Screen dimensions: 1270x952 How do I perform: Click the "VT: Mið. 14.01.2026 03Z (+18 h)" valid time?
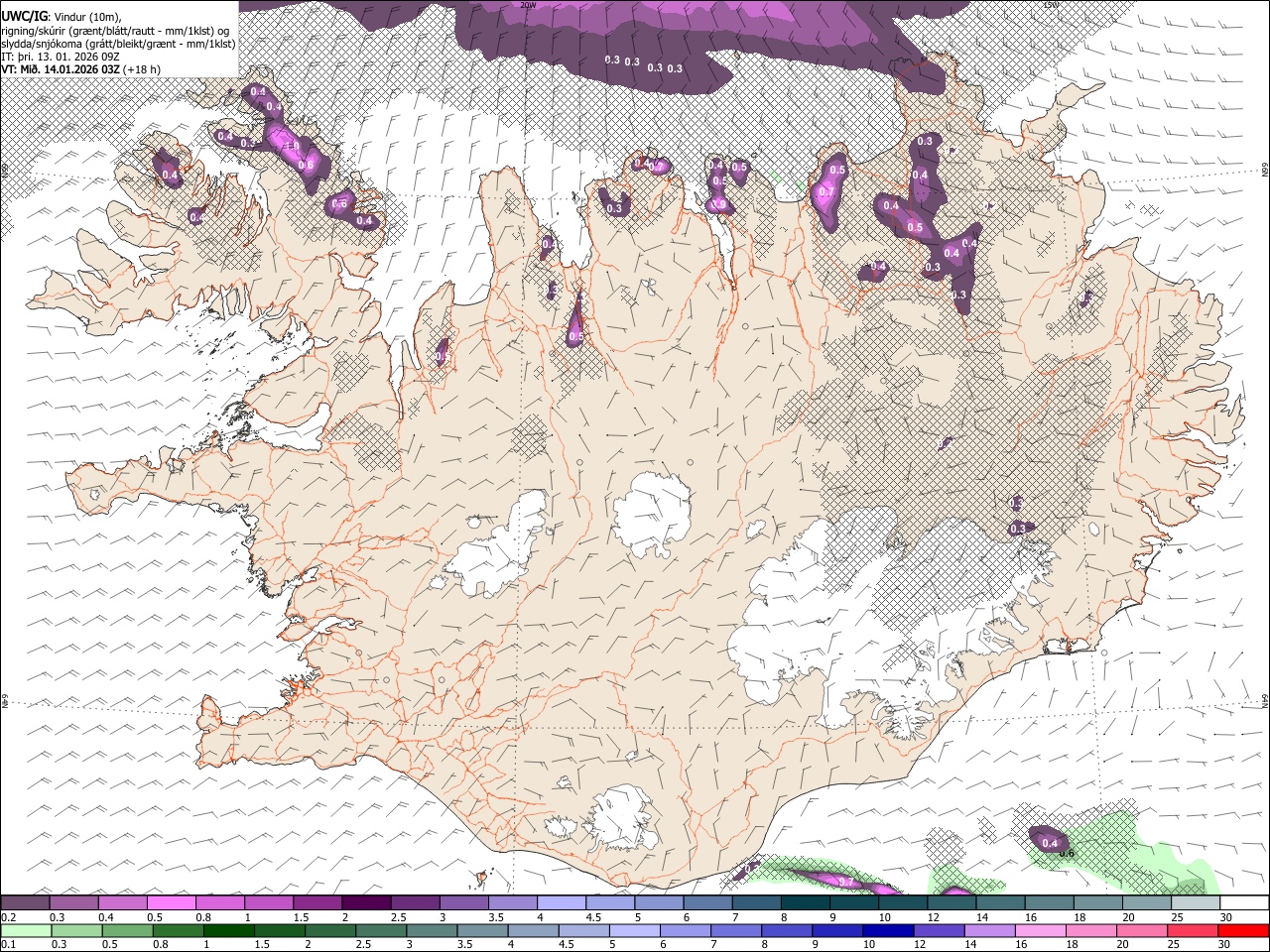pos(80,69)
